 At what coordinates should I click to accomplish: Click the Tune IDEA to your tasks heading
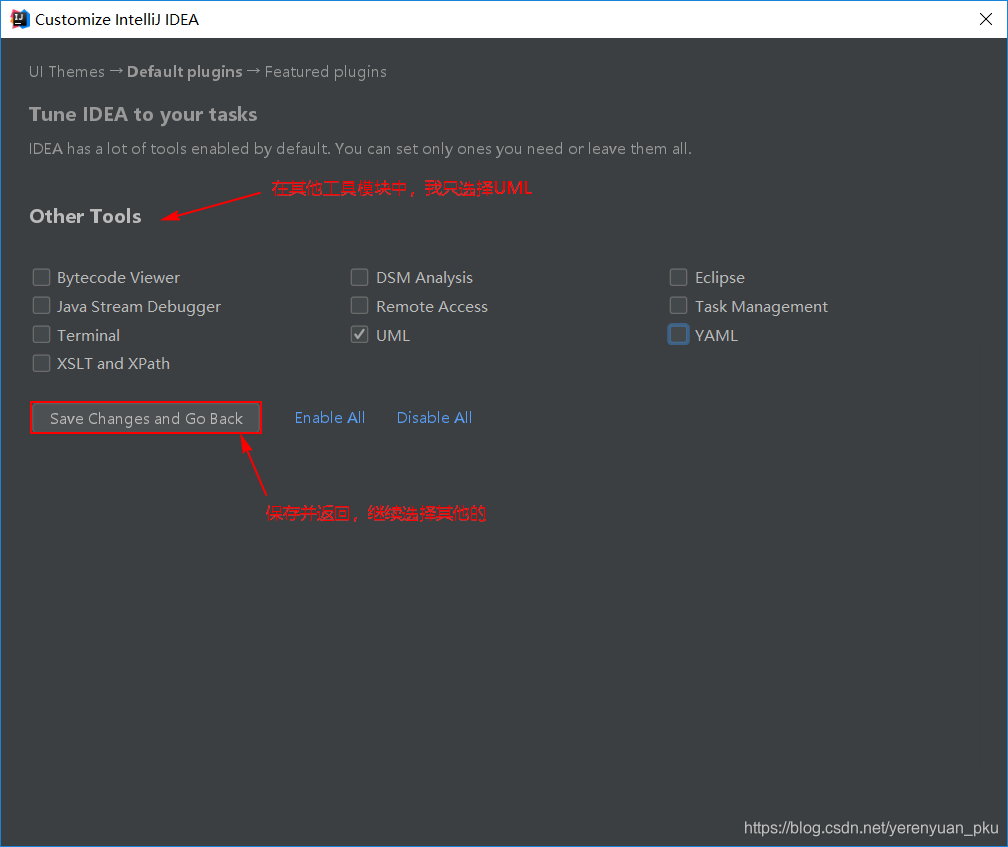coord(143,114)
